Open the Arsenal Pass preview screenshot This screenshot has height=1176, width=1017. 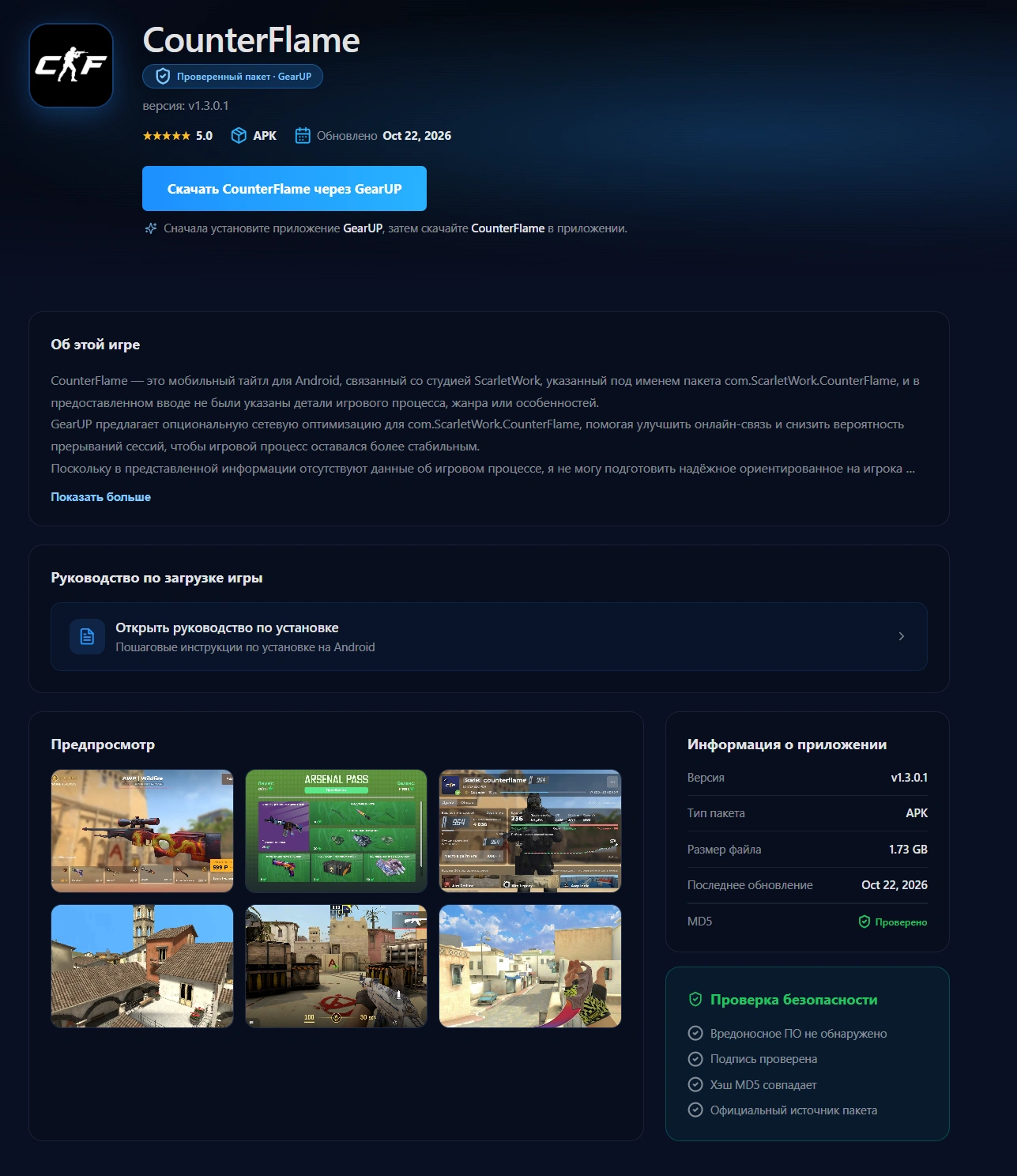tap(336, 831)
